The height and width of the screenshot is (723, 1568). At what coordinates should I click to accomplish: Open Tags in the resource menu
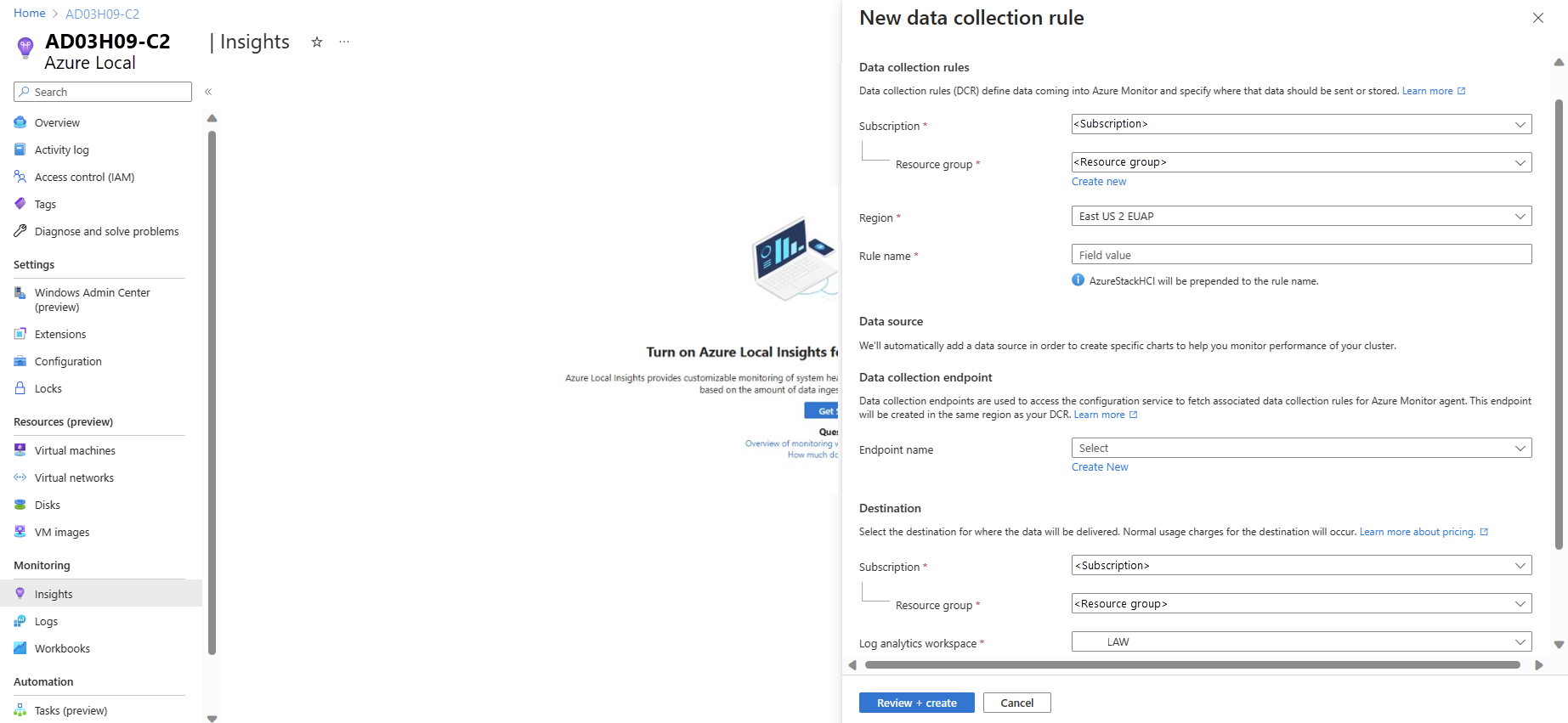tap(45, 204)
